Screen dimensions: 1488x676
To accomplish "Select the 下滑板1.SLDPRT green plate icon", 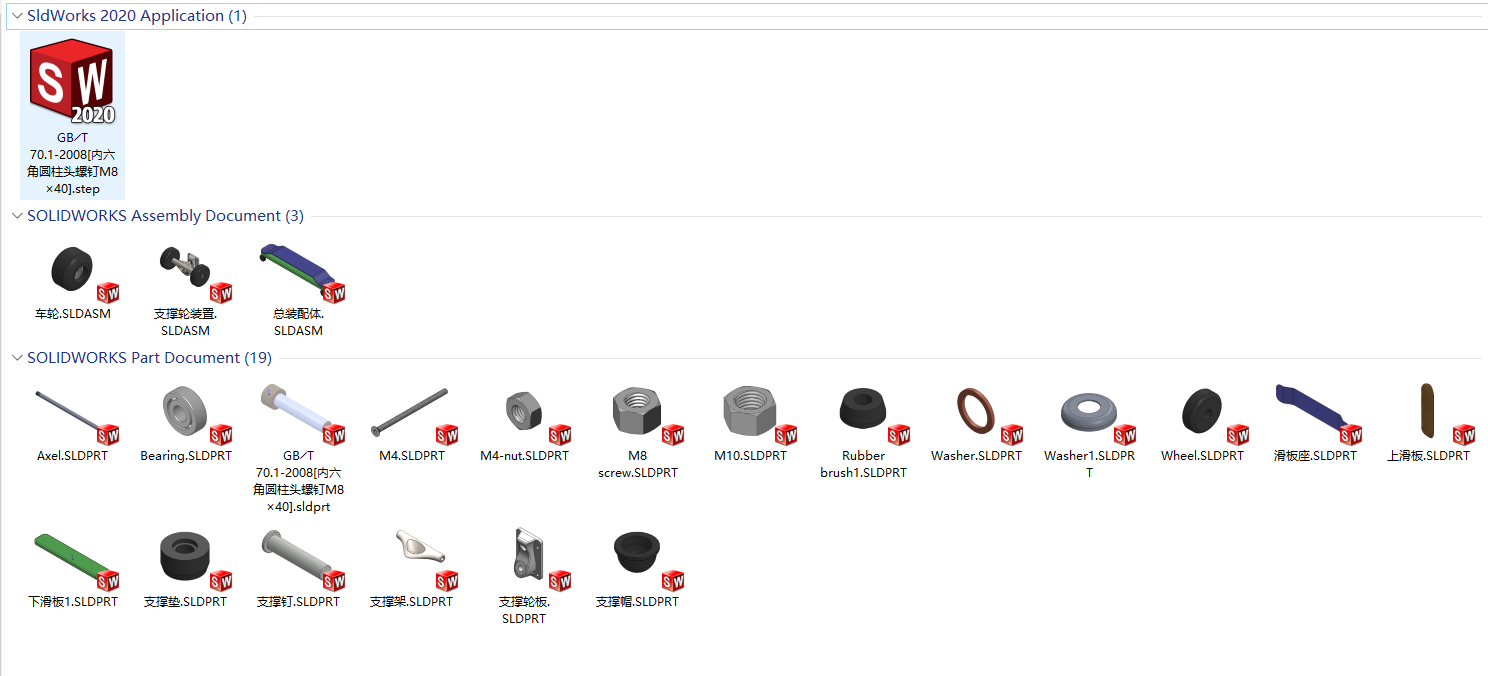I will click(78, 561).
